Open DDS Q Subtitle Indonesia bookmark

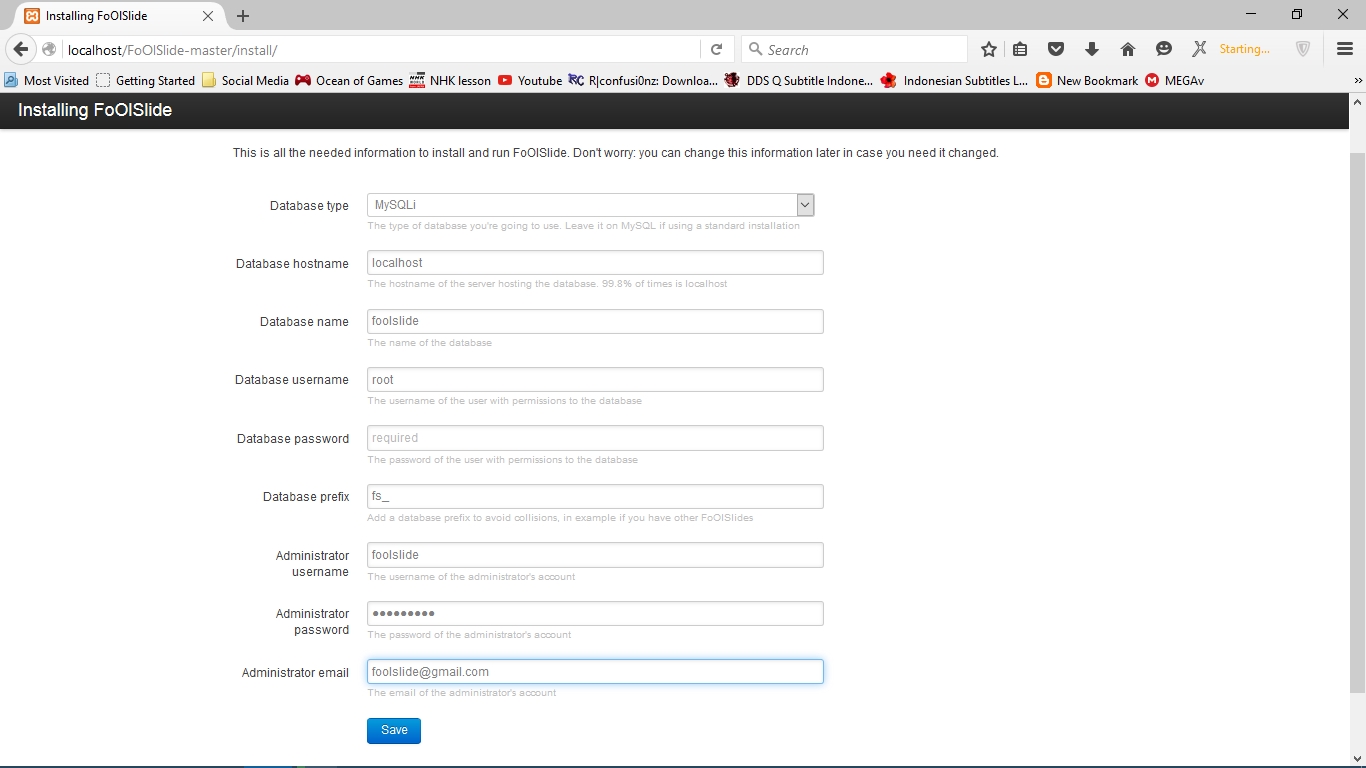798,80
